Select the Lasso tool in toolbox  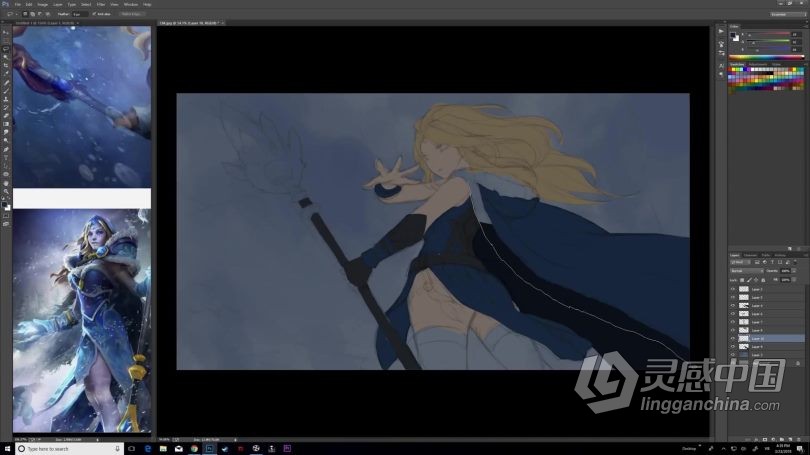(6, 49)
